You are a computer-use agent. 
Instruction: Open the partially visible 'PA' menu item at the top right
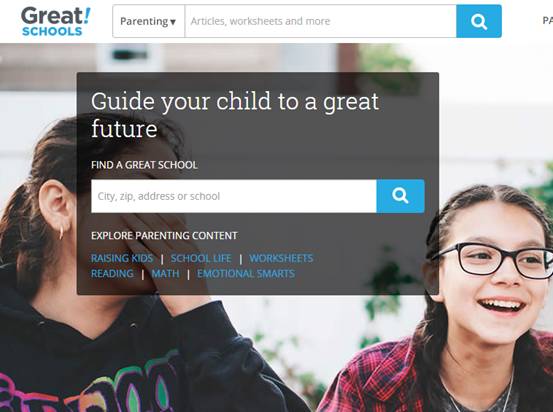[x=547, y=21]
